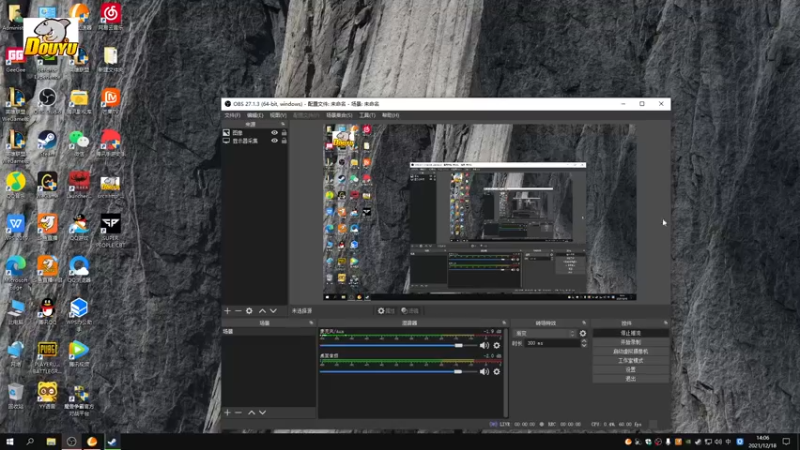
Task: Open source properties gear in sources toolbar
Action: [x=250, y=311]
